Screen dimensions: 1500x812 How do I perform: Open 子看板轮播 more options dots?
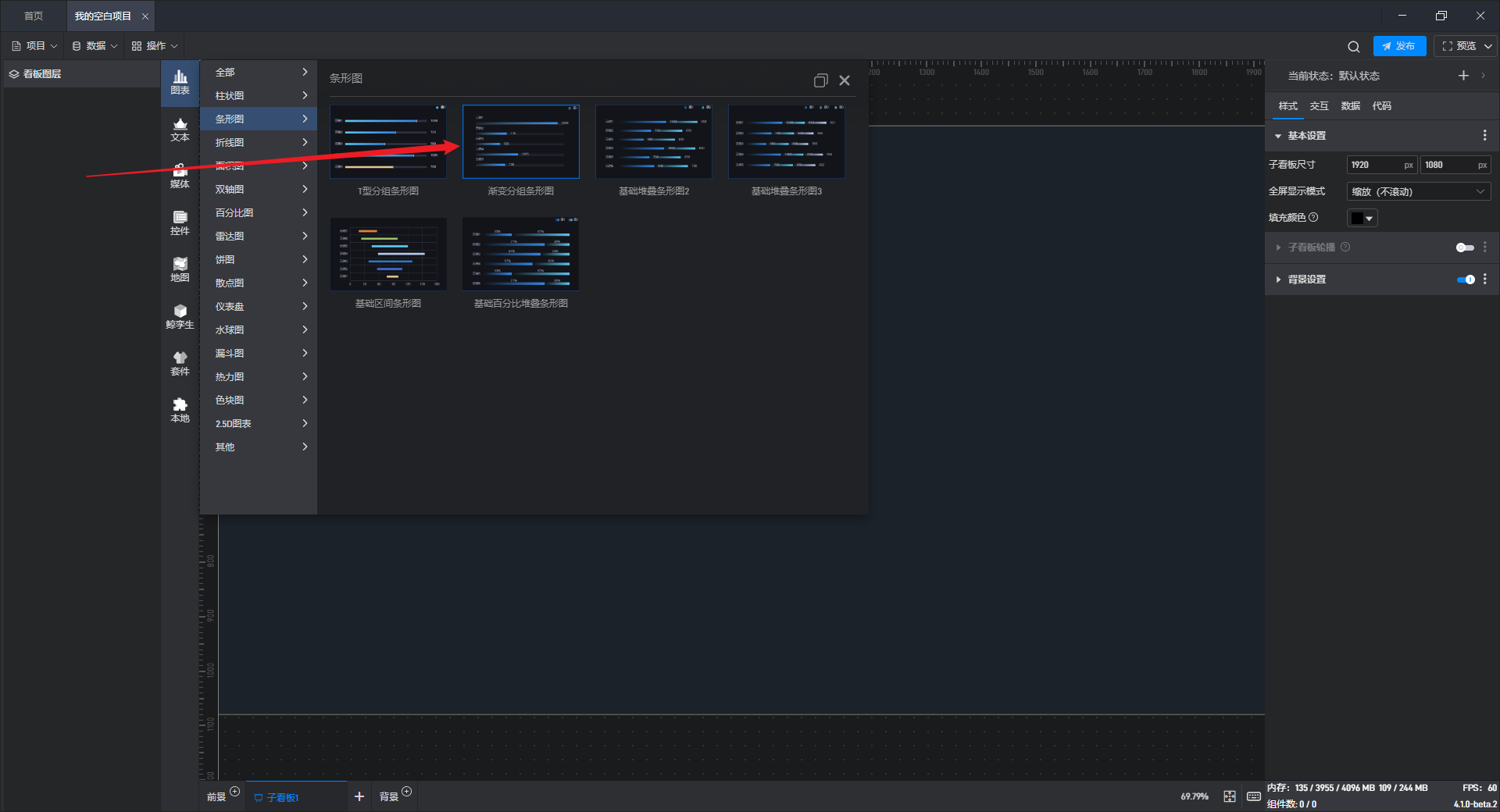pyautogui.click(x=1484, y=248)
